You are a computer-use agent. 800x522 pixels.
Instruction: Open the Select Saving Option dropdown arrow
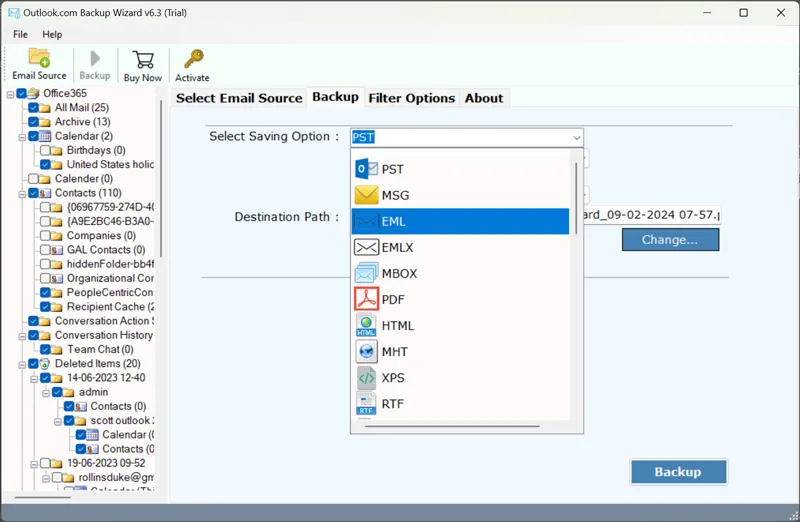tap(576, 138)
